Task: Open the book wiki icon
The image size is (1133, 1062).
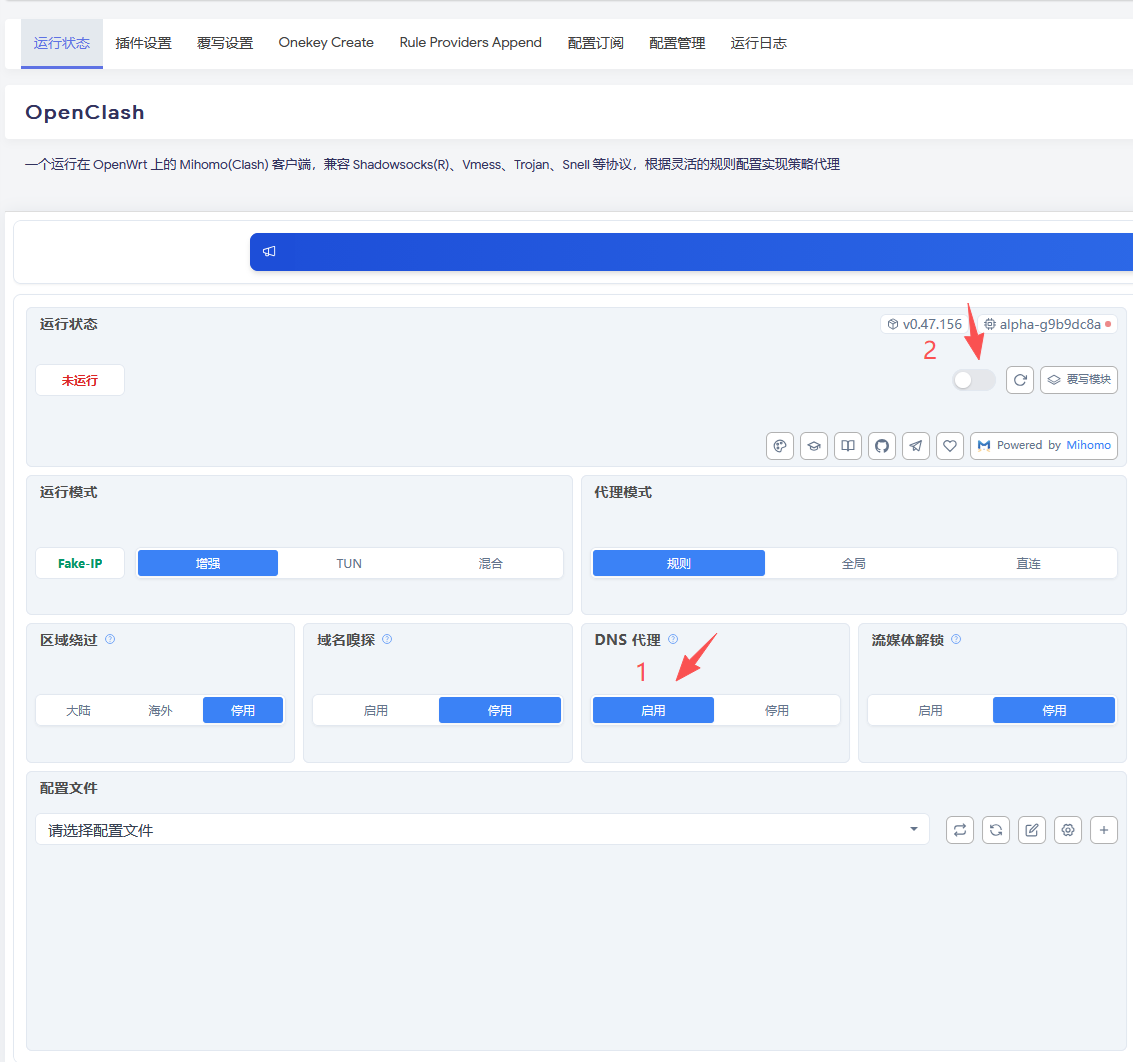Action: (848, 446)
